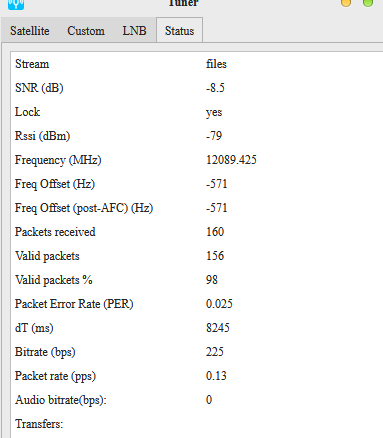383x438 pixels.
Task: Click the green maximize window button
Action: [x=368, y=3]
